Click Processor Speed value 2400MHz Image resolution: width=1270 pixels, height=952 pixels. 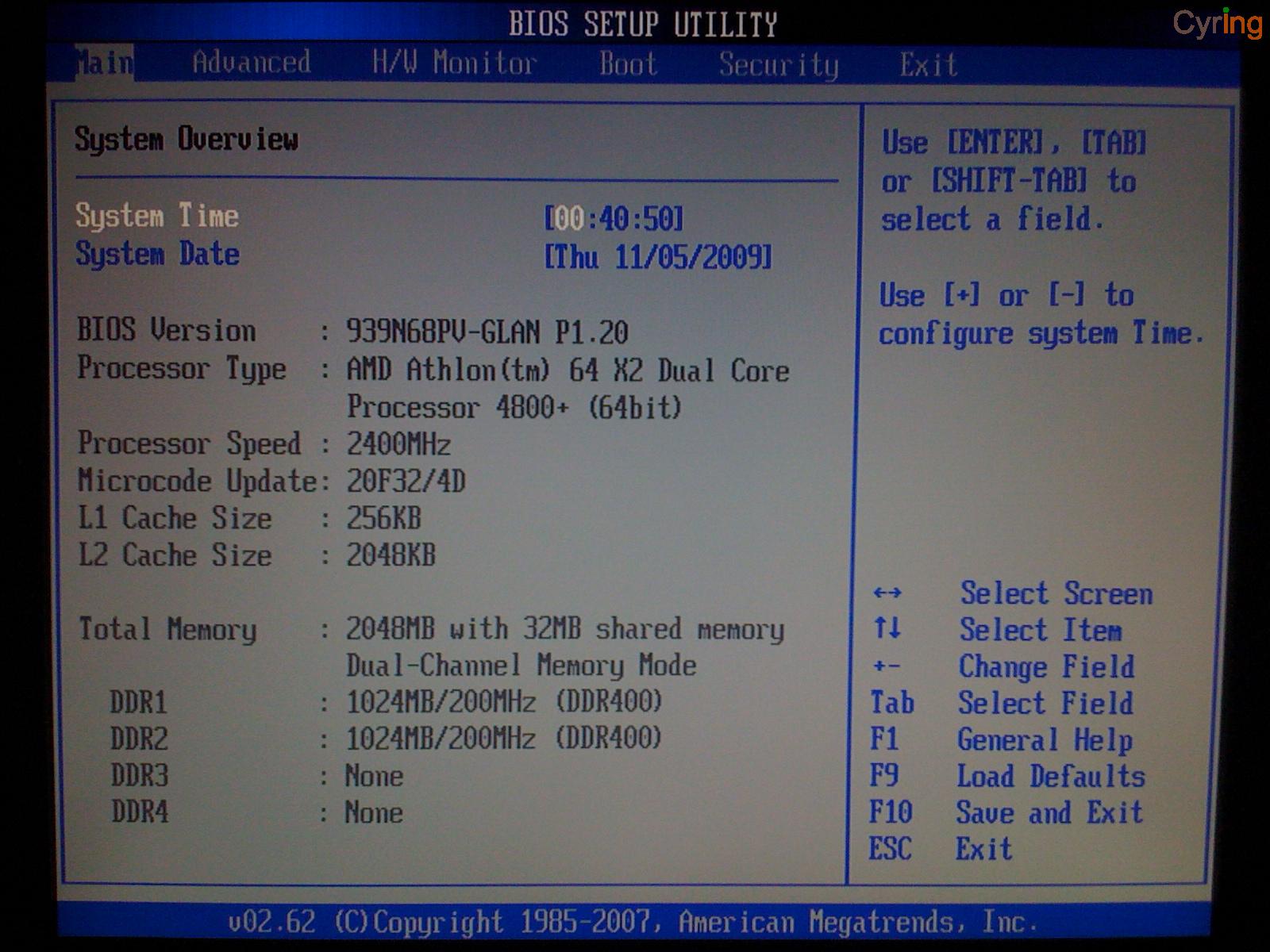tap(398, 443)
